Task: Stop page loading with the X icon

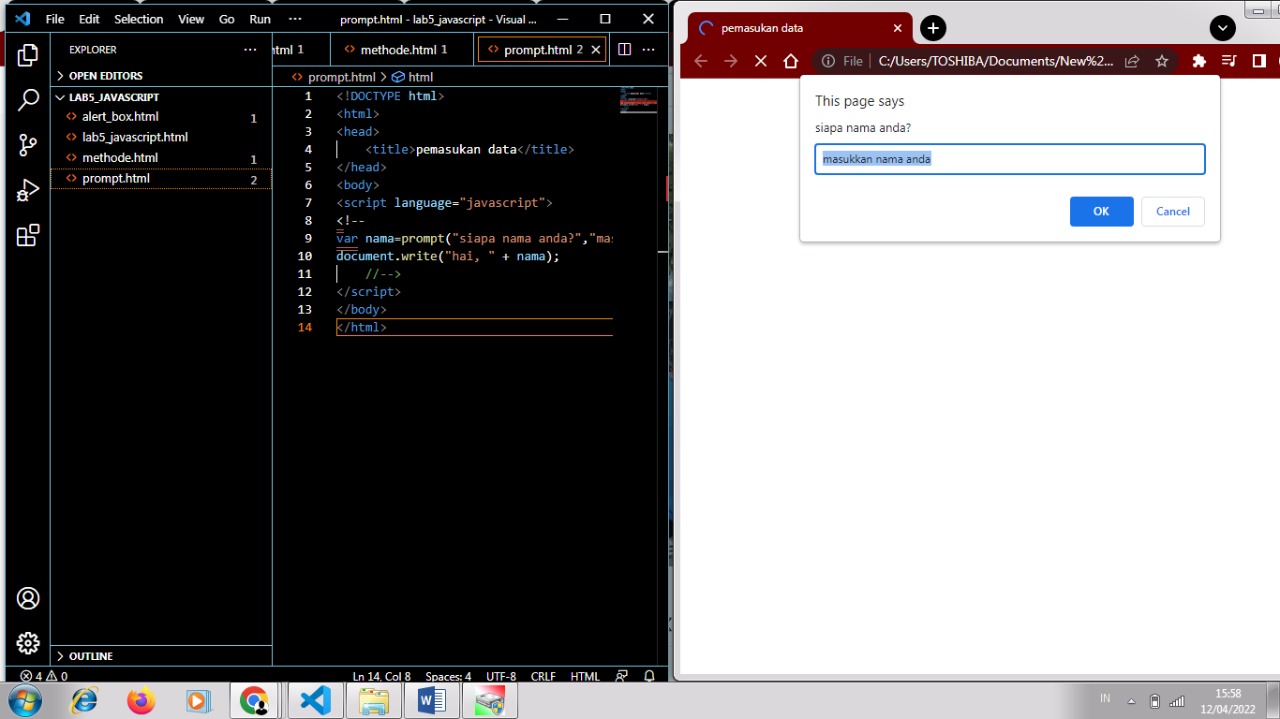Action: pyautogui.click(x=760, y=61)
